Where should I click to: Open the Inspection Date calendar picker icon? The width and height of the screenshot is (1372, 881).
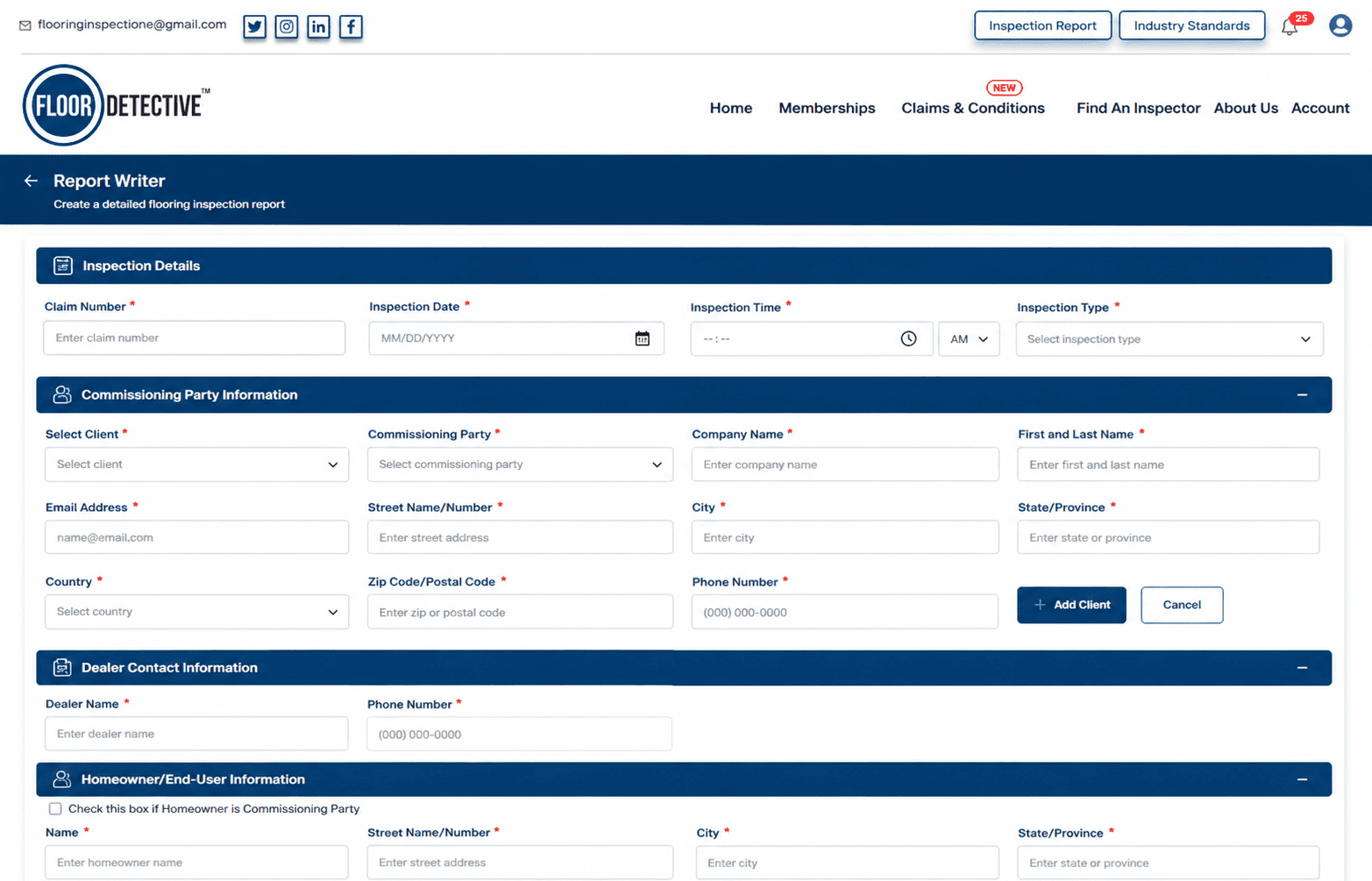[643, 338]
